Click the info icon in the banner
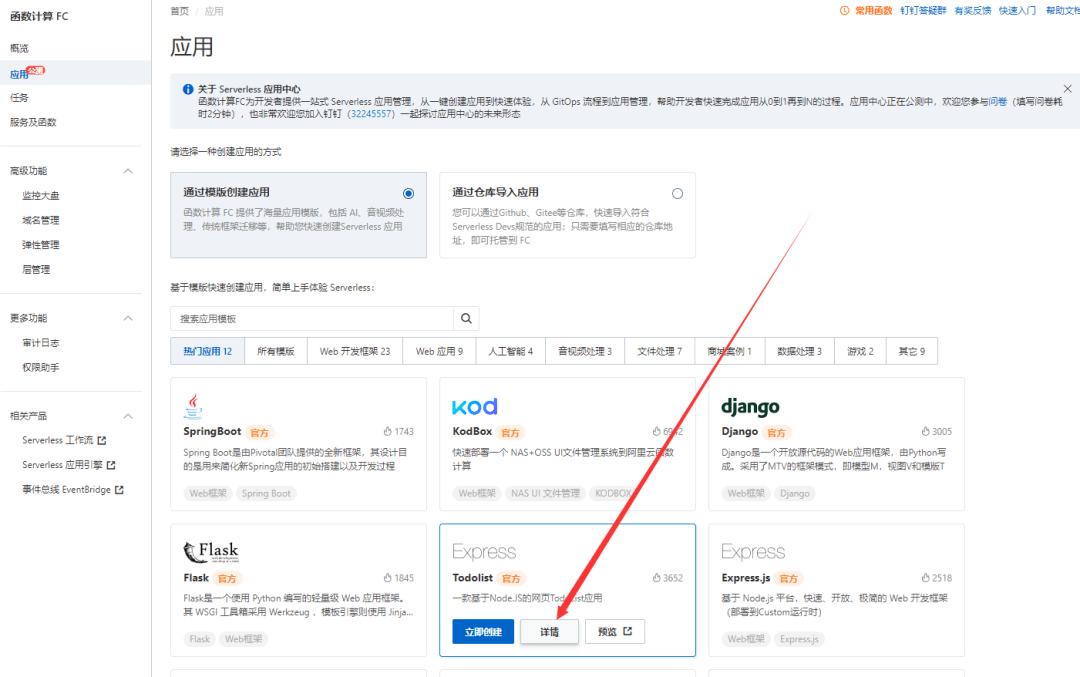Image resolution: width=1080 pixels, height=677 pixels. click(187, 89)
